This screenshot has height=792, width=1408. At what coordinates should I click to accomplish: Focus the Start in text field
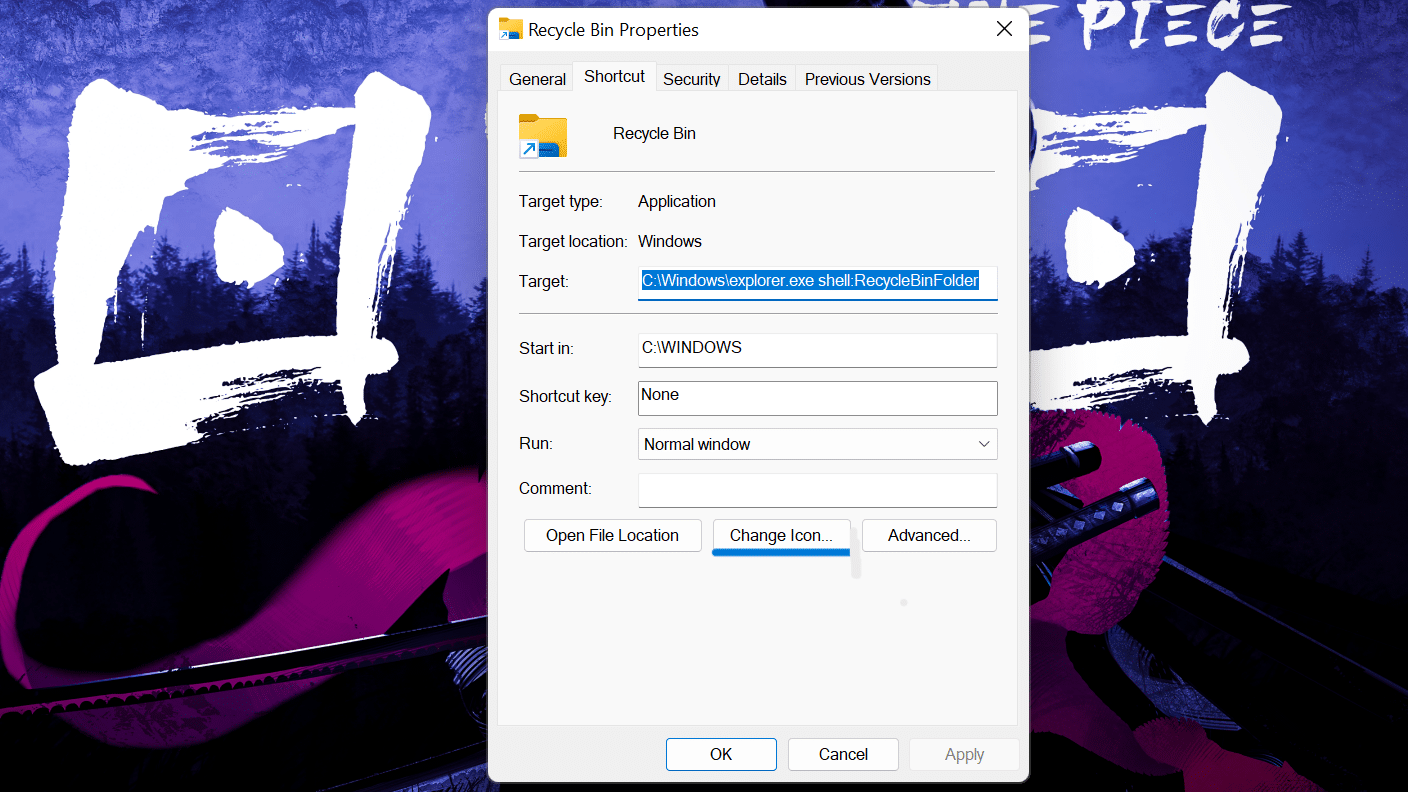tap(817, 349)
